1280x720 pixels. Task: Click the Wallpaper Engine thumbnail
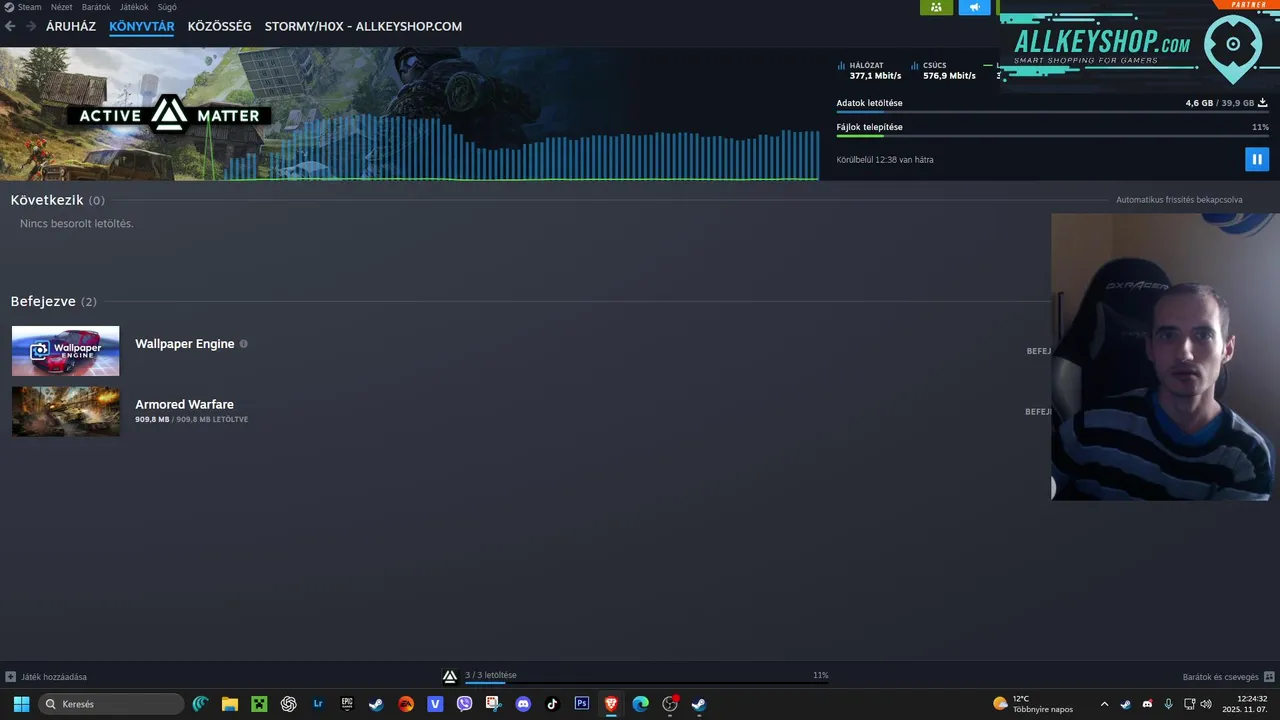[x=65, y=351]
